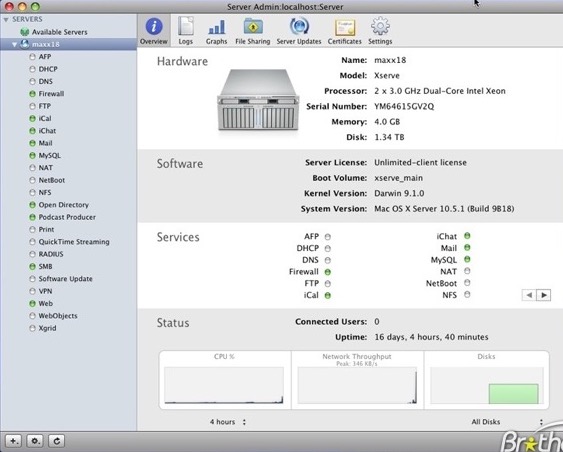Select WebObjects service in sidebar
The width and height of the screenshot is (563, 452).
58,316
